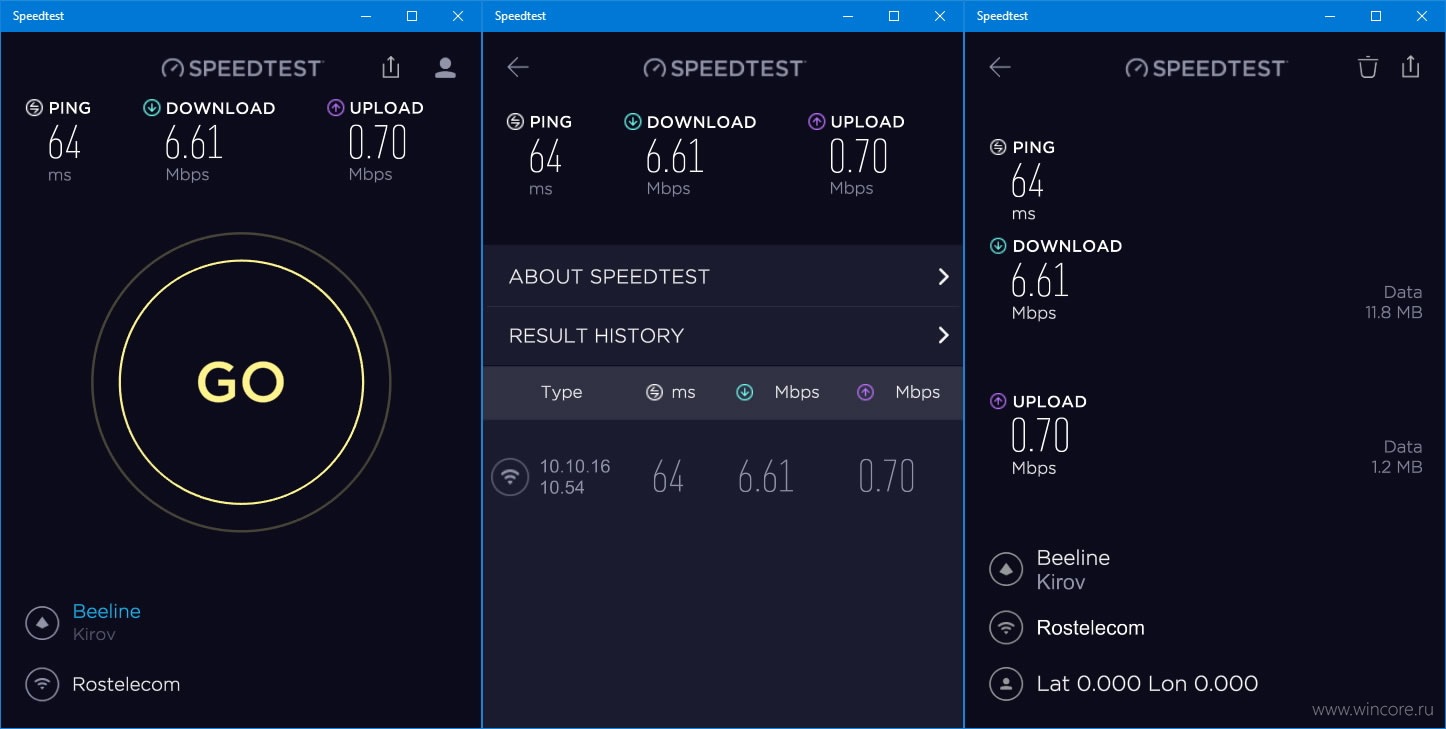
Task: Expand RESULT HISTORY chevron arrow
Action: pos(943,335)
